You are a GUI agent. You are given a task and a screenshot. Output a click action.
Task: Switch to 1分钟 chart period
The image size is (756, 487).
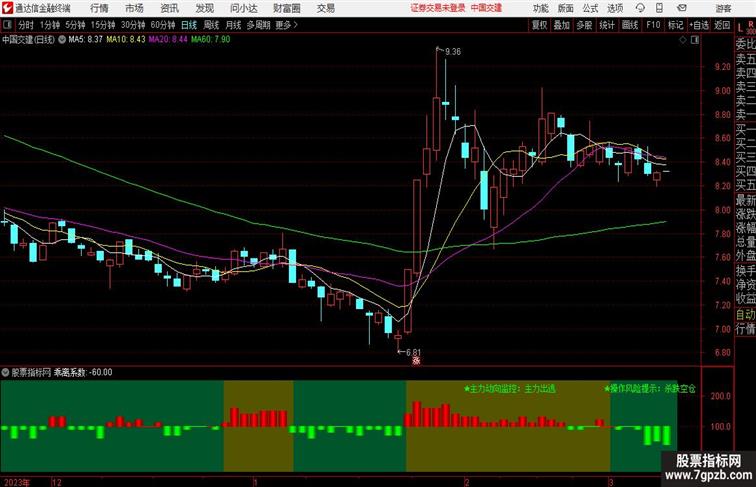pyautogui.click(x=50, y=25)
